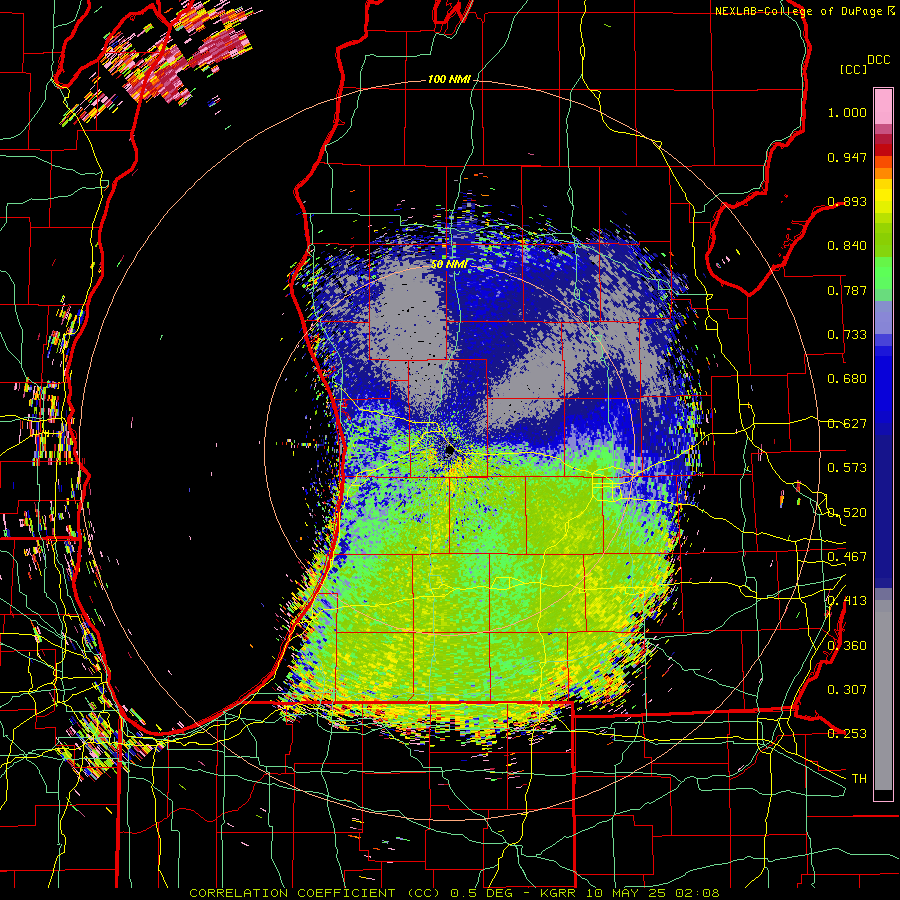Click the 0.787 legend value
This screenshot has width=900, height=900.
click(847, 290)
